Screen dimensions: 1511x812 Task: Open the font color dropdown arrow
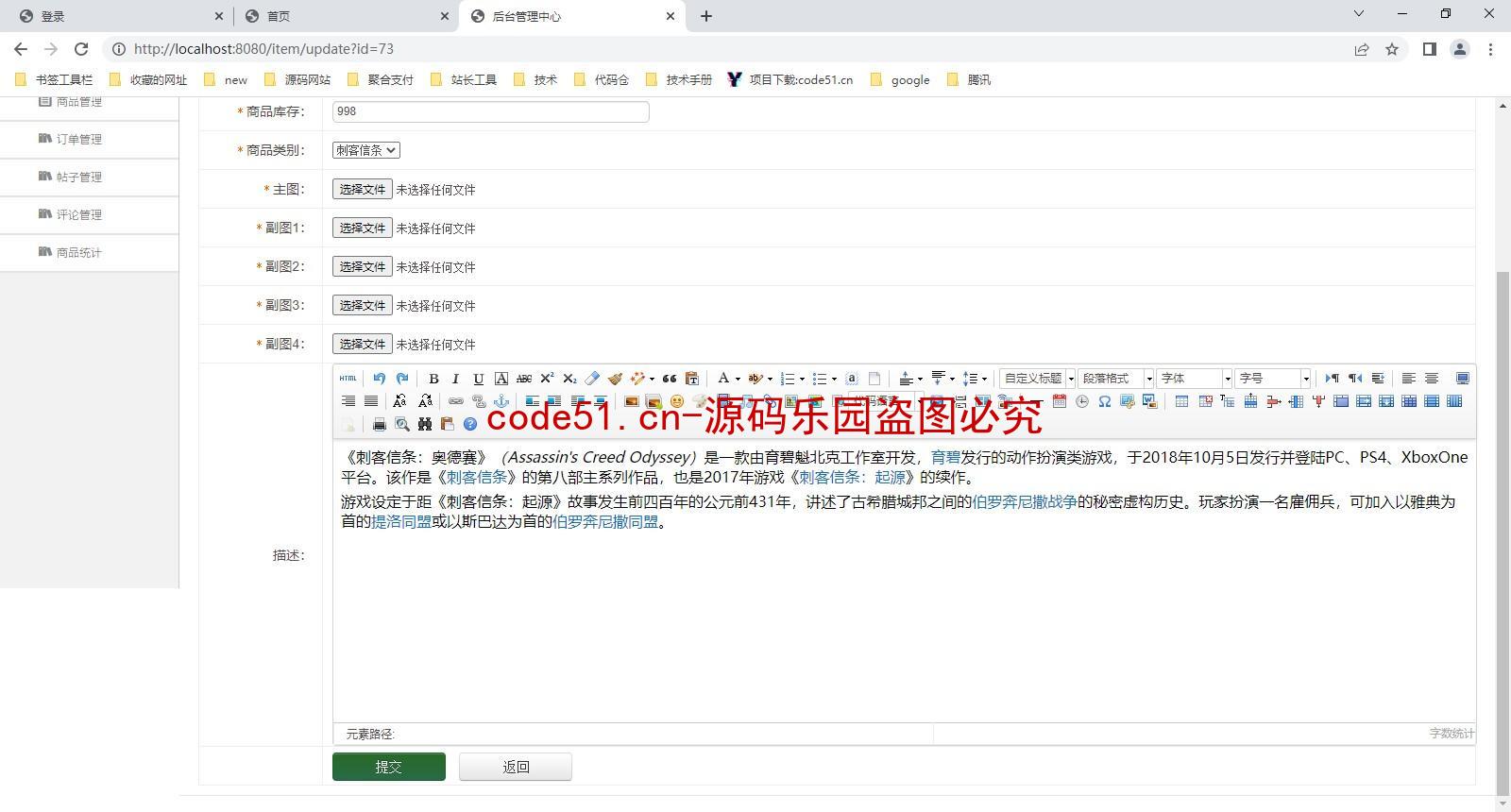click(738, 380)
